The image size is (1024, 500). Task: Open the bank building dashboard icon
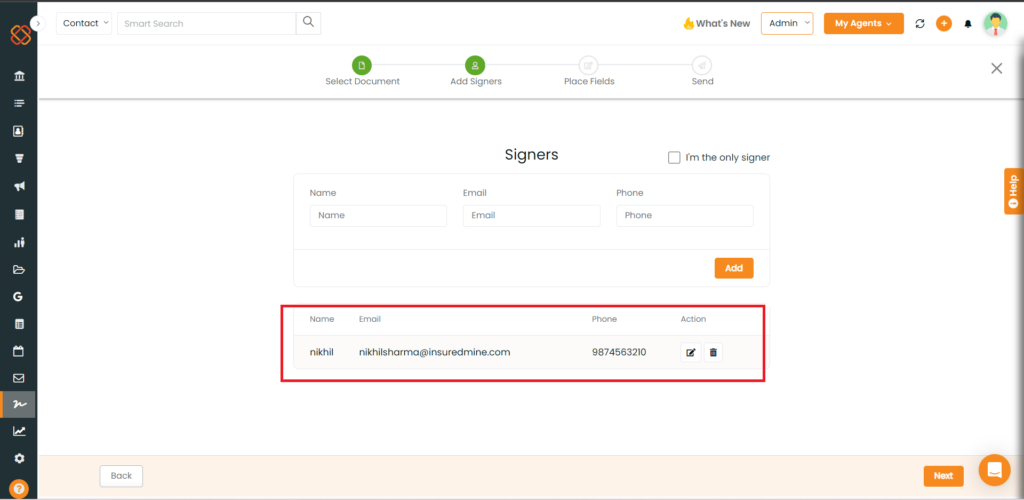(x=19, y=76)
